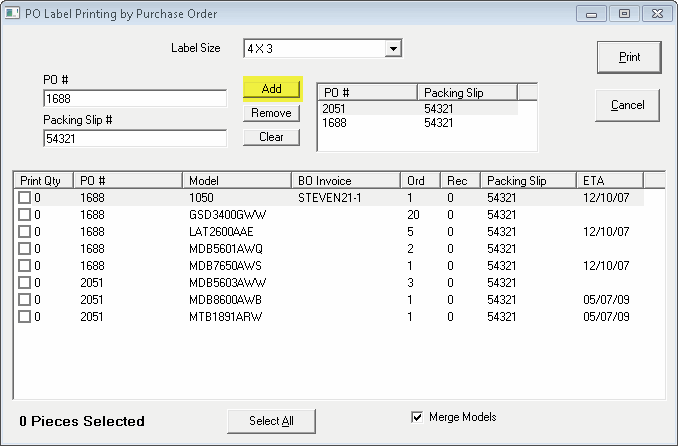Click Packing Slip header in added list
678x446 pixels.
click(467, 93)
